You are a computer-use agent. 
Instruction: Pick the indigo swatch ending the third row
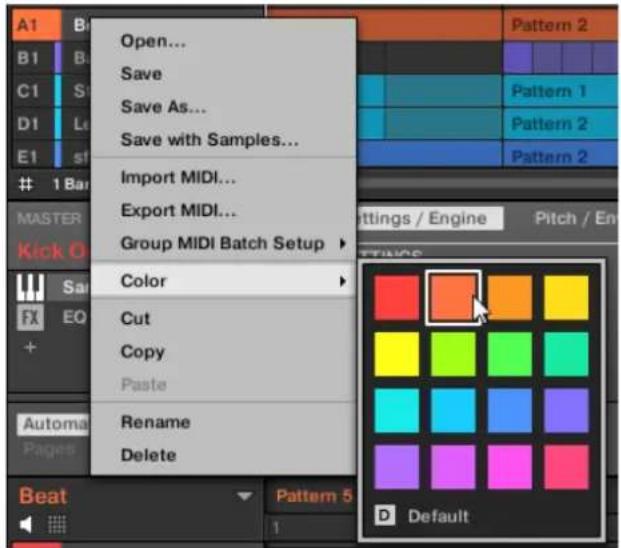566,411
